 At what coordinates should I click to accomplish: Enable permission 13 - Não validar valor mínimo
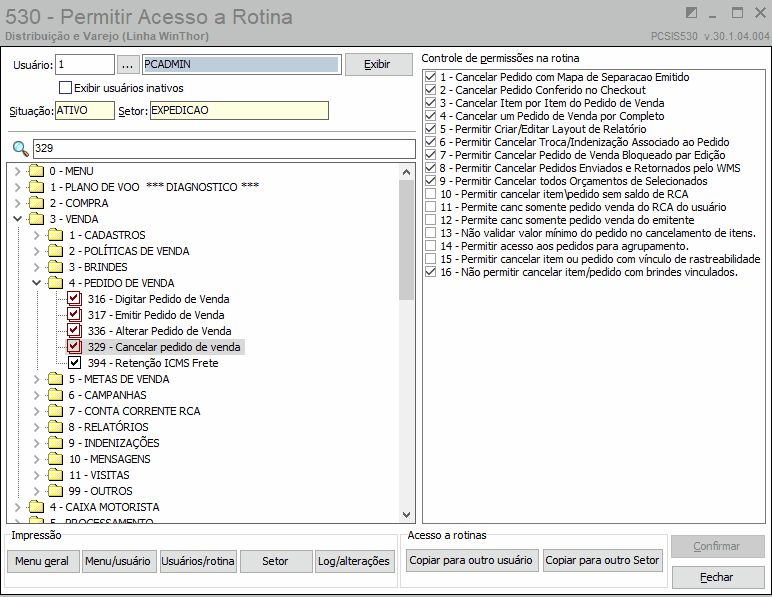431,233
